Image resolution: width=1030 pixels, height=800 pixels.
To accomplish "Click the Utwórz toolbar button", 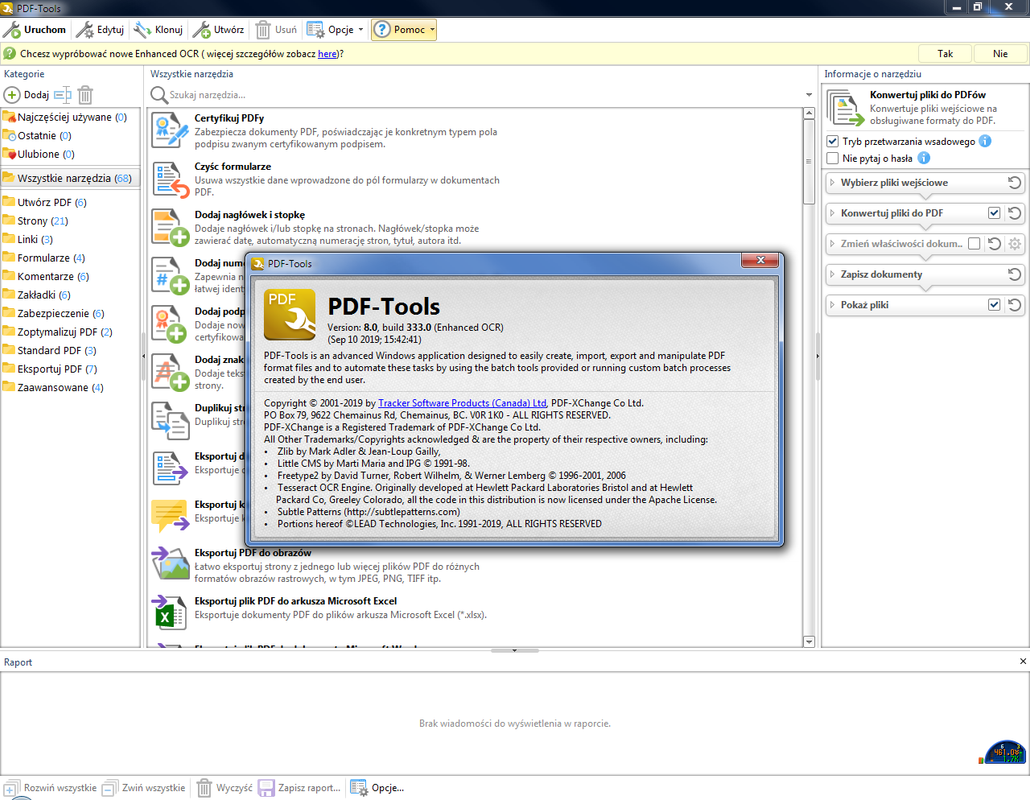I will [x=219, y=30].
